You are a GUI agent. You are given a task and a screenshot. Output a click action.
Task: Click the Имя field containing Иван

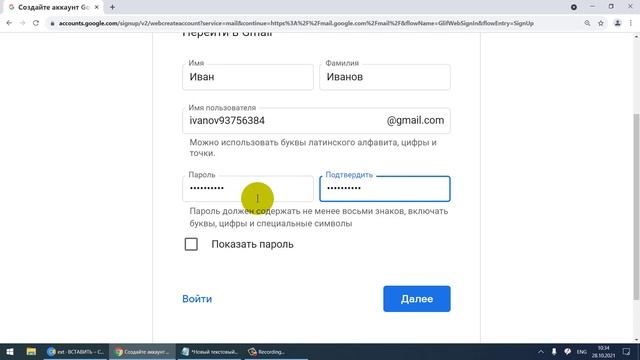[x=248, y=77]
